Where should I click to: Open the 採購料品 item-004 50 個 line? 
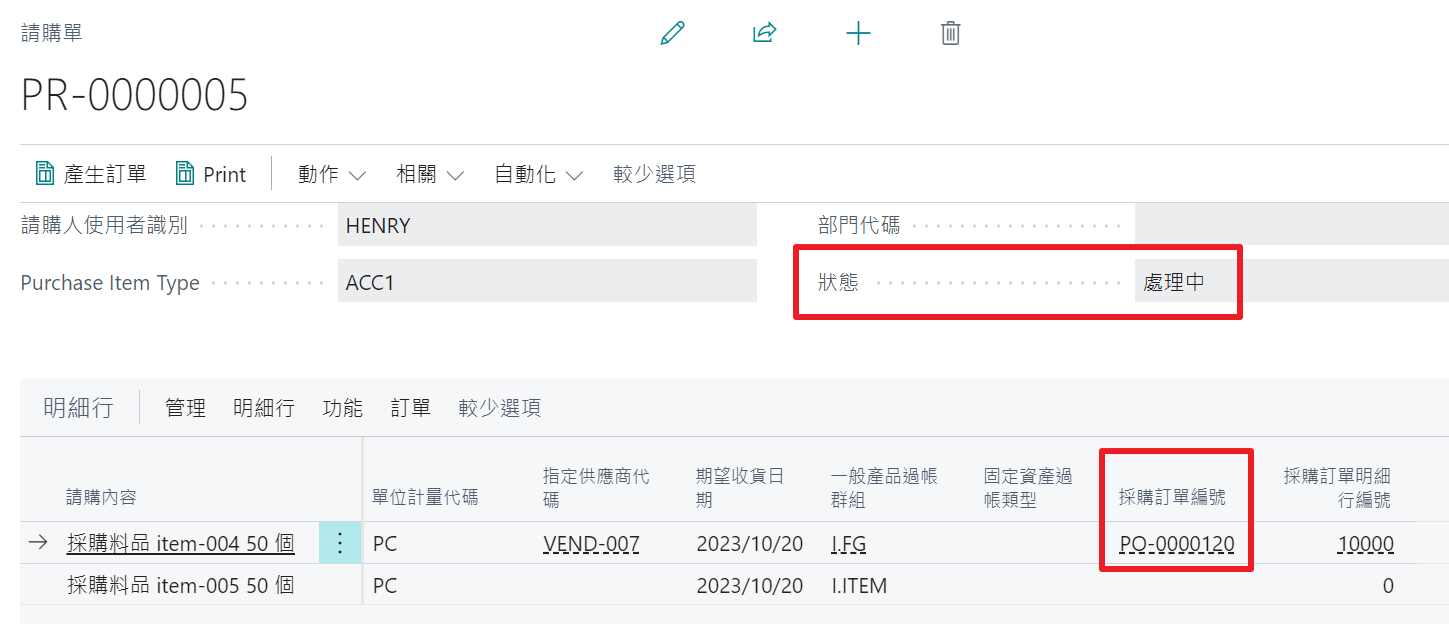[180, 544]
